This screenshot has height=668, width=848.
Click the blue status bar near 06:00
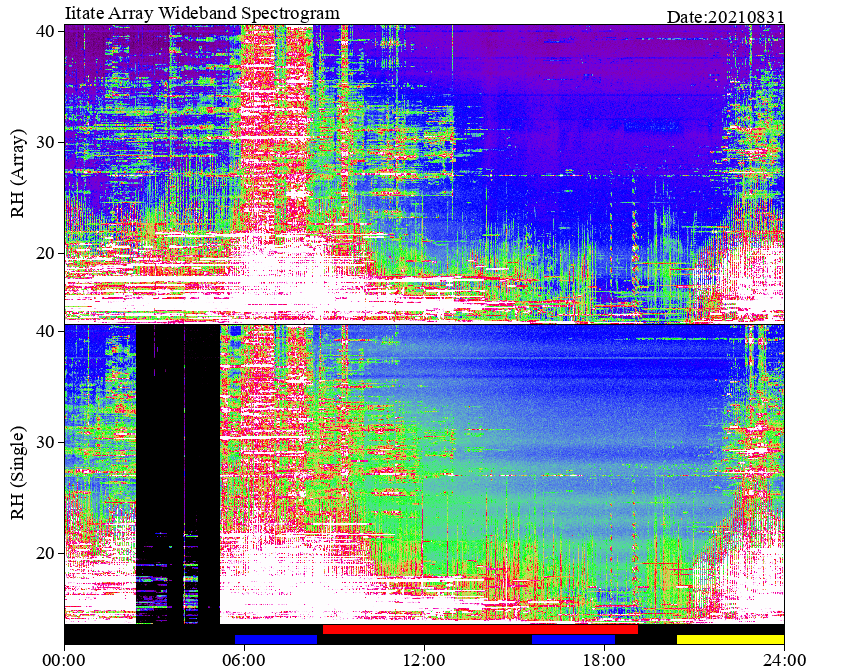(x=276, y=639)
